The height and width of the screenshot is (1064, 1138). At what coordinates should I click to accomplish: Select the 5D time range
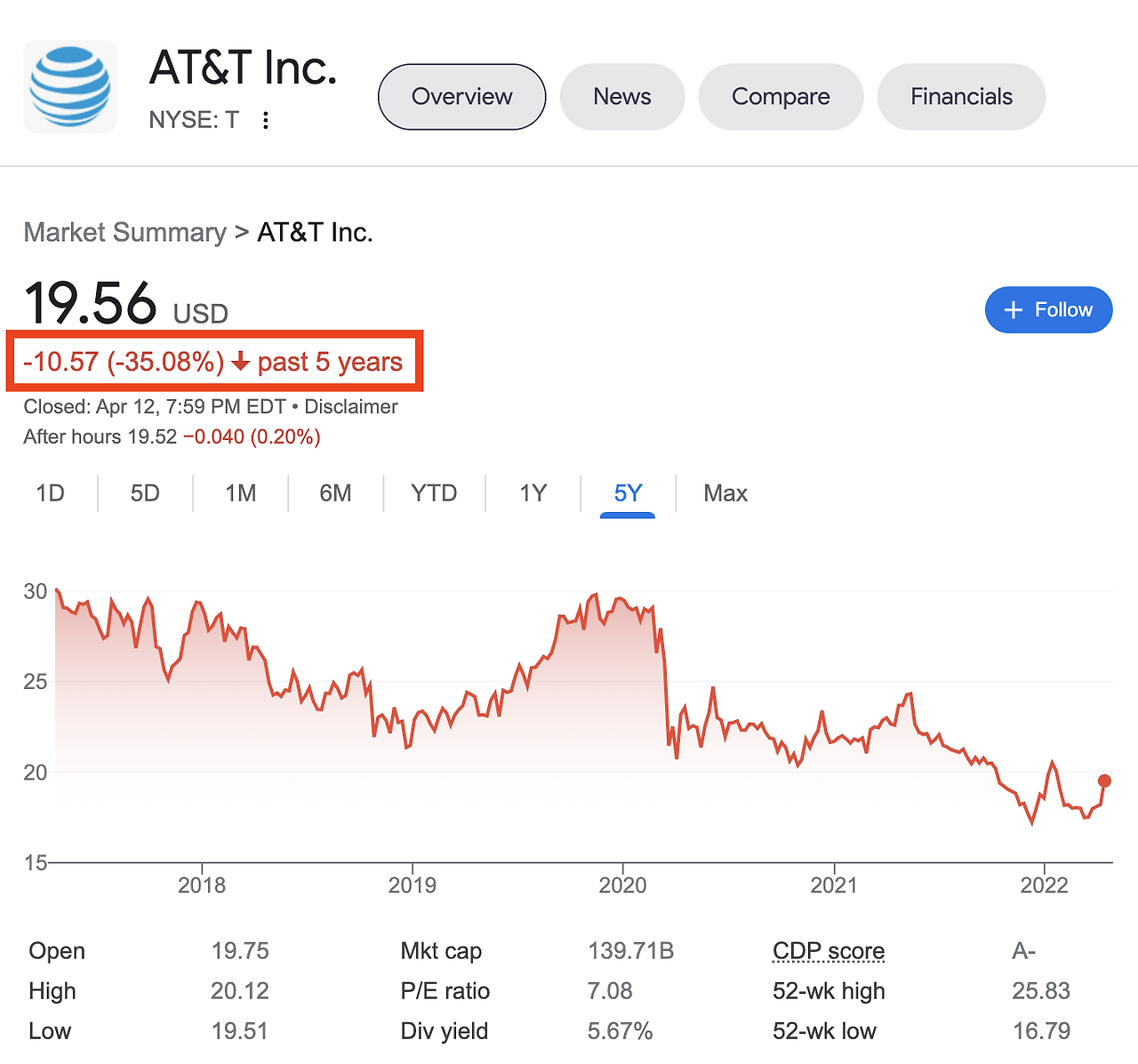pyautogui.click(x=145, y=493)
